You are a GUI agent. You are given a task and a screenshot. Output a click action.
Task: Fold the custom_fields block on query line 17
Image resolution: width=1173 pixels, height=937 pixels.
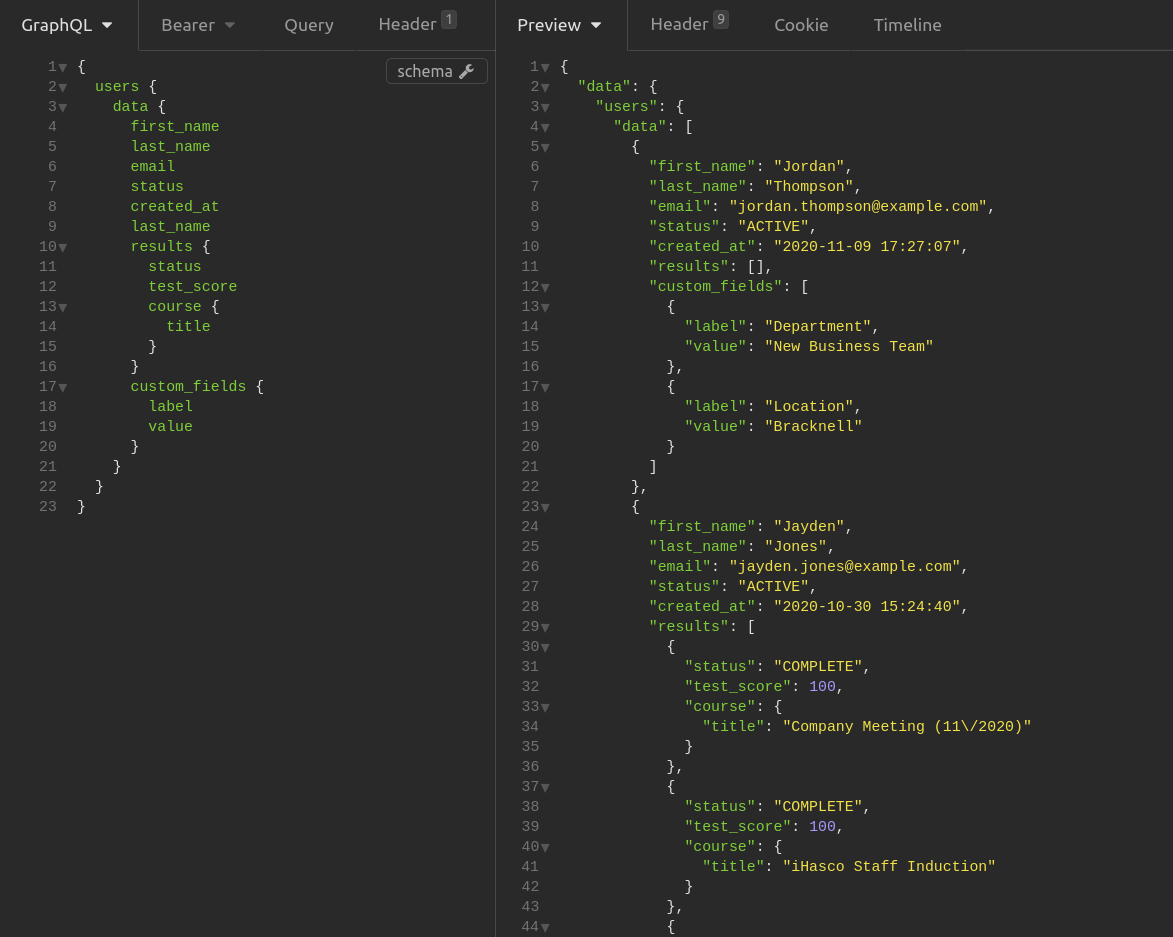coord(63,387)
